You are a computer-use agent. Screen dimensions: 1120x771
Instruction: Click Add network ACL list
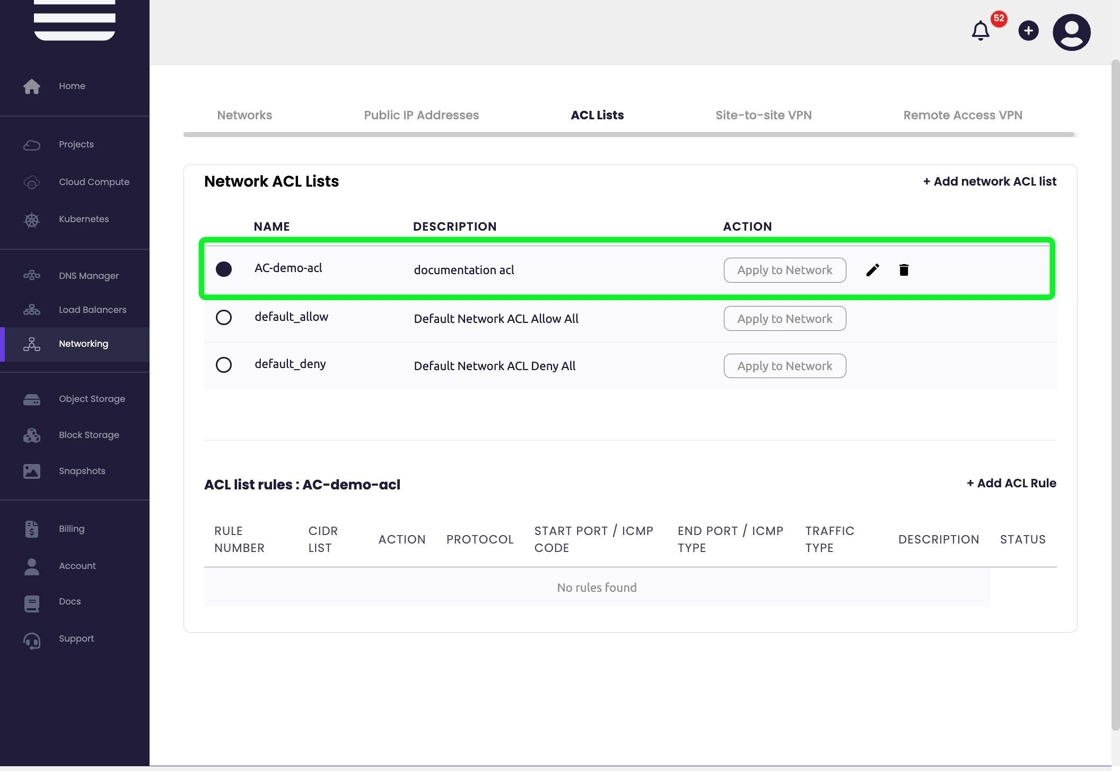pos(989,181)
